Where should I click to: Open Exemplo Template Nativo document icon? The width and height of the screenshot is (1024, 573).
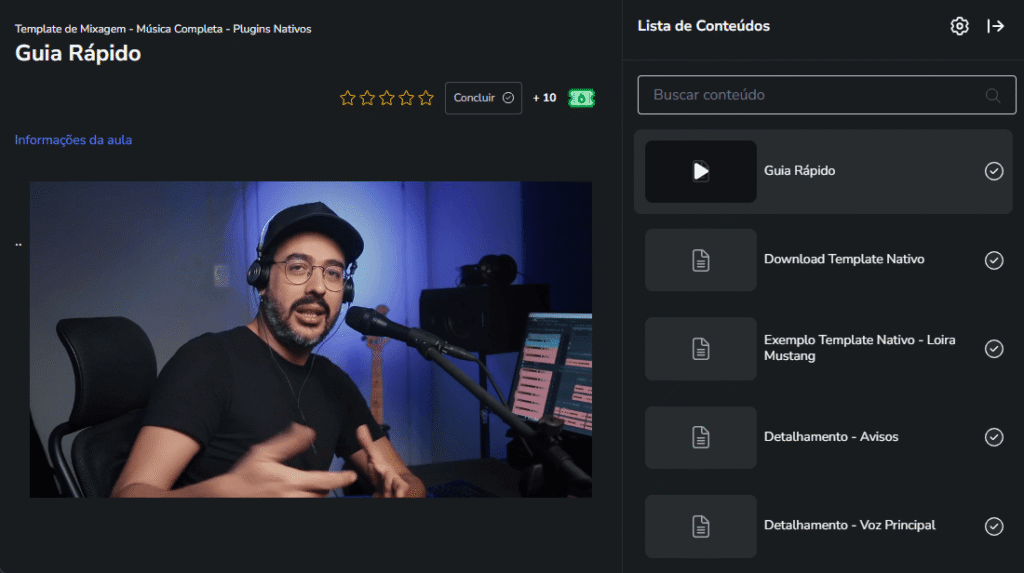pyautogui.click(x=701, y=349)
